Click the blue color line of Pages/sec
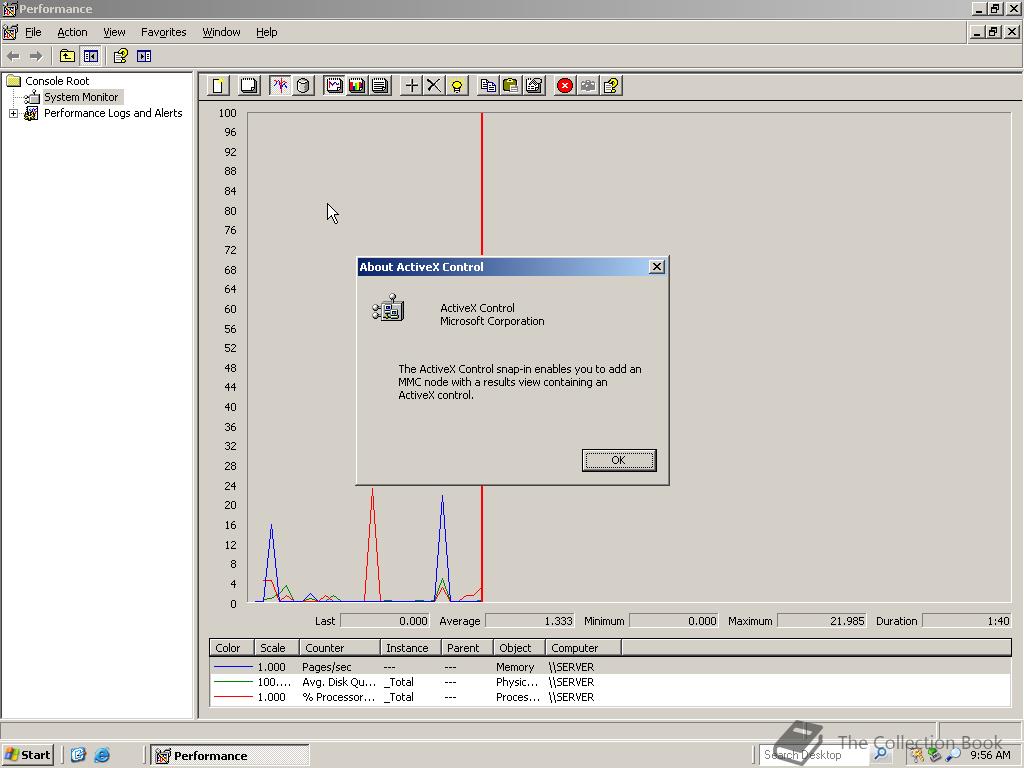The height and width of the screenshot is (768, 1024). [233, 667]
